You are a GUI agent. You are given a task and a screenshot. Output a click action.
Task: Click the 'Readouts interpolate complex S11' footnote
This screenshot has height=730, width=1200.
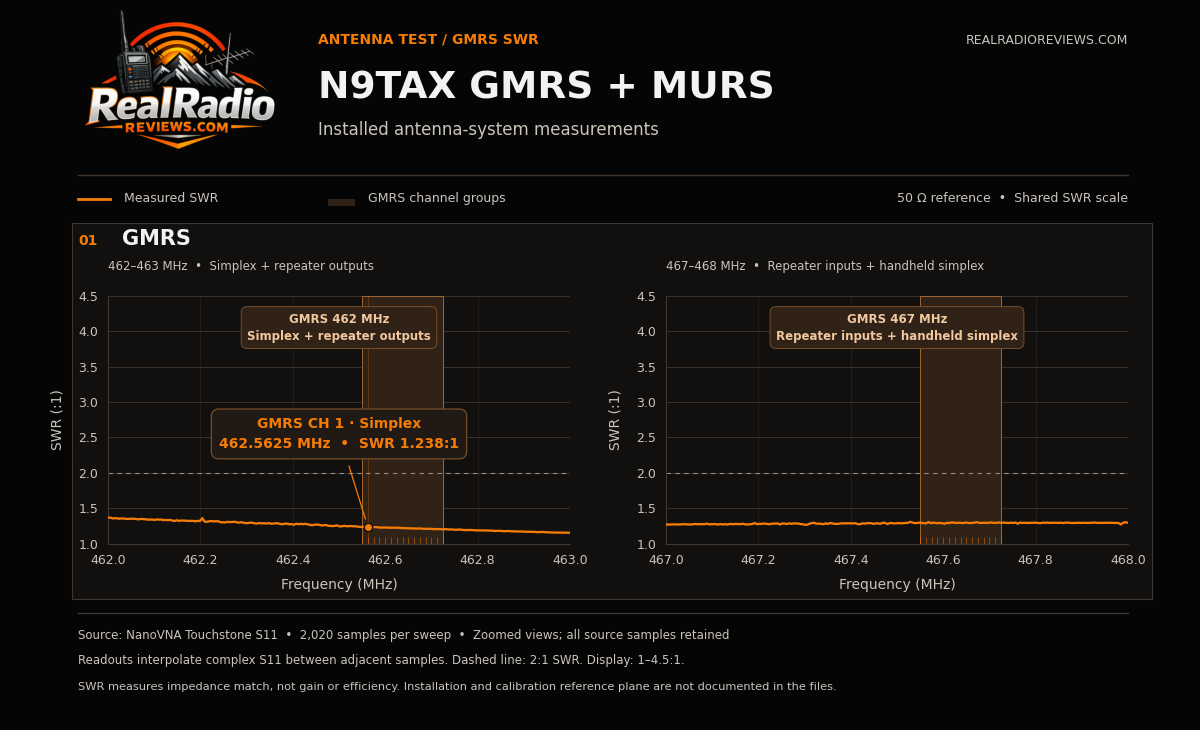(x=381, y=660)
